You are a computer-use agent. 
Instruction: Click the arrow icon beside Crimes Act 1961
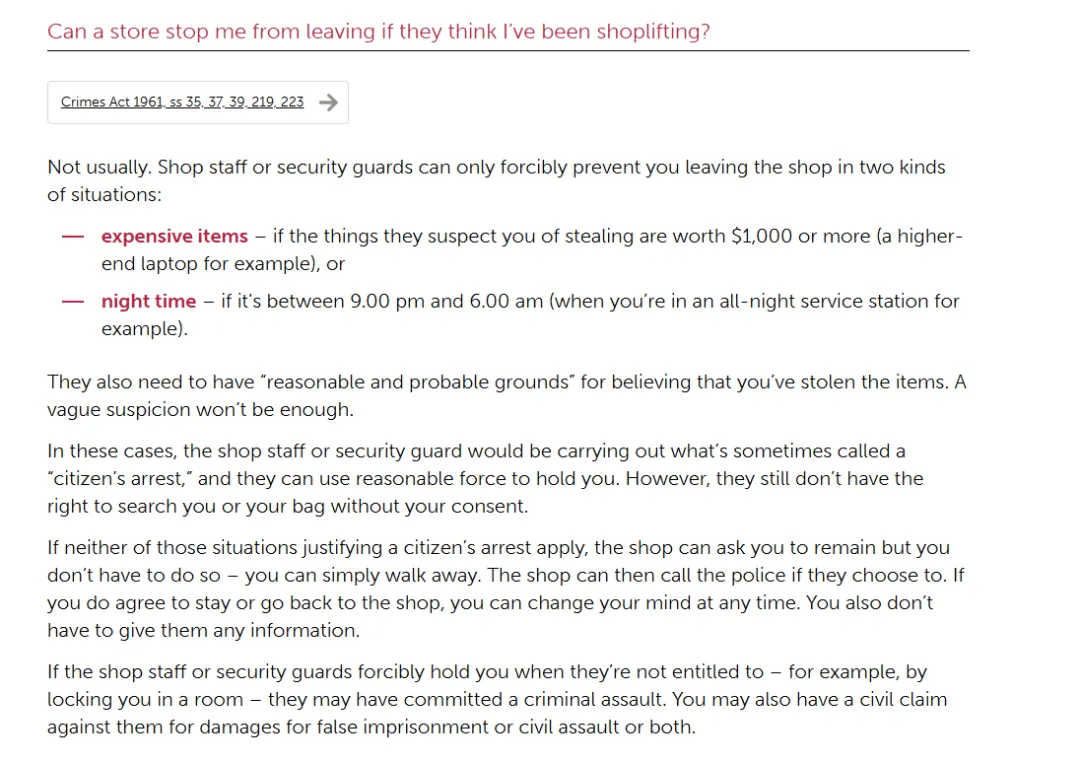point(329,103)
